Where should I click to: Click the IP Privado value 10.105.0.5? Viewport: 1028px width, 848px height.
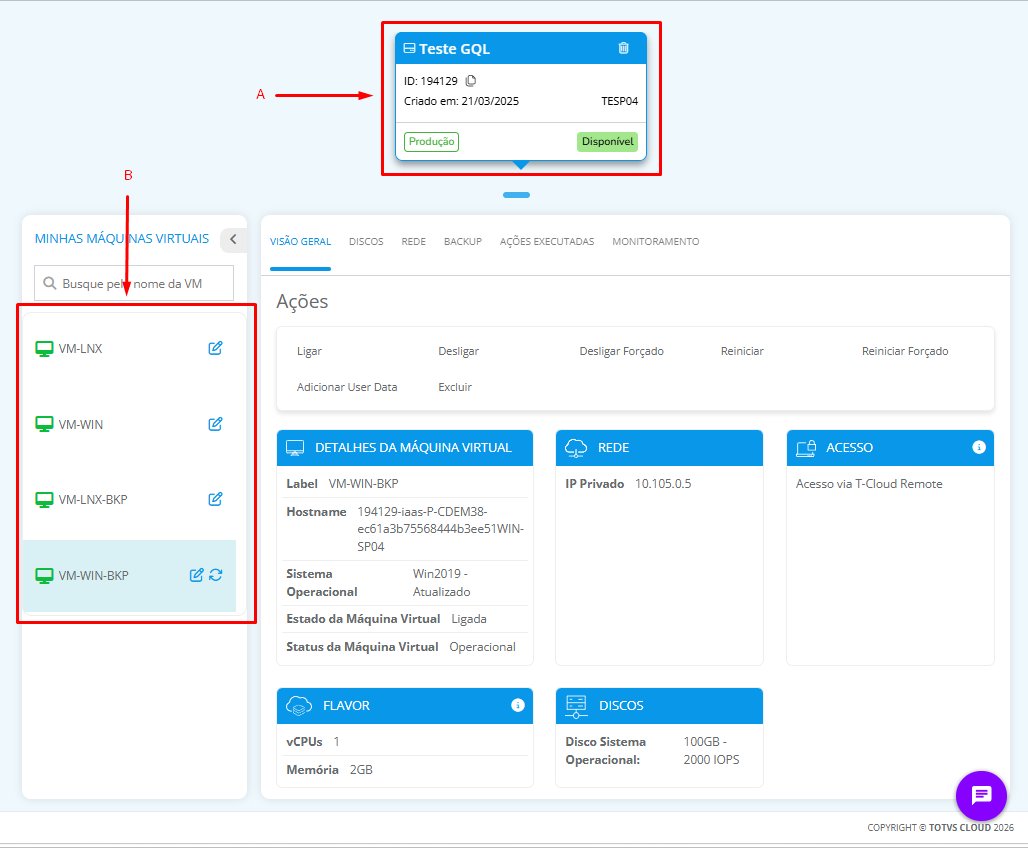(x=663, y=483)
